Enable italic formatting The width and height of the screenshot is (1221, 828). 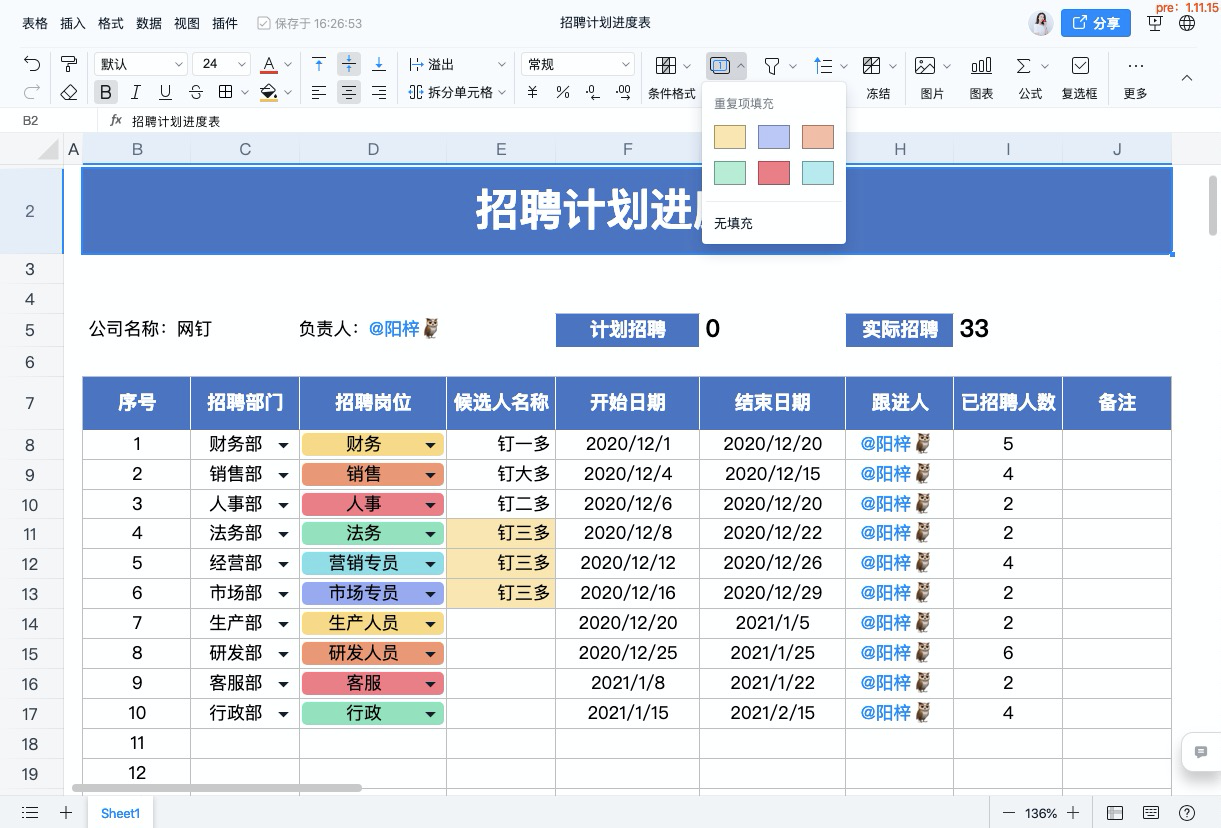(x=133, y=91)
